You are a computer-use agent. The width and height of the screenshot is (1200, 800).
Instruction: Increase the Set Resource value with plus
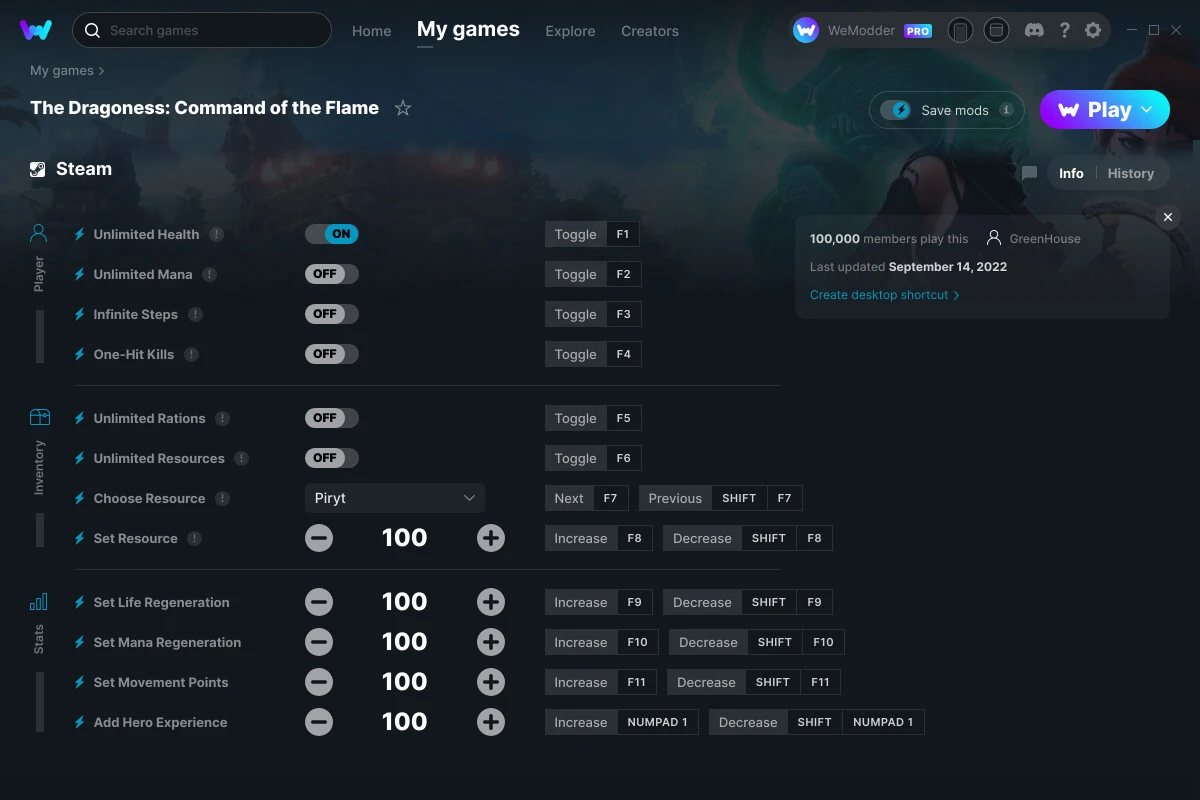pos(491,538)
